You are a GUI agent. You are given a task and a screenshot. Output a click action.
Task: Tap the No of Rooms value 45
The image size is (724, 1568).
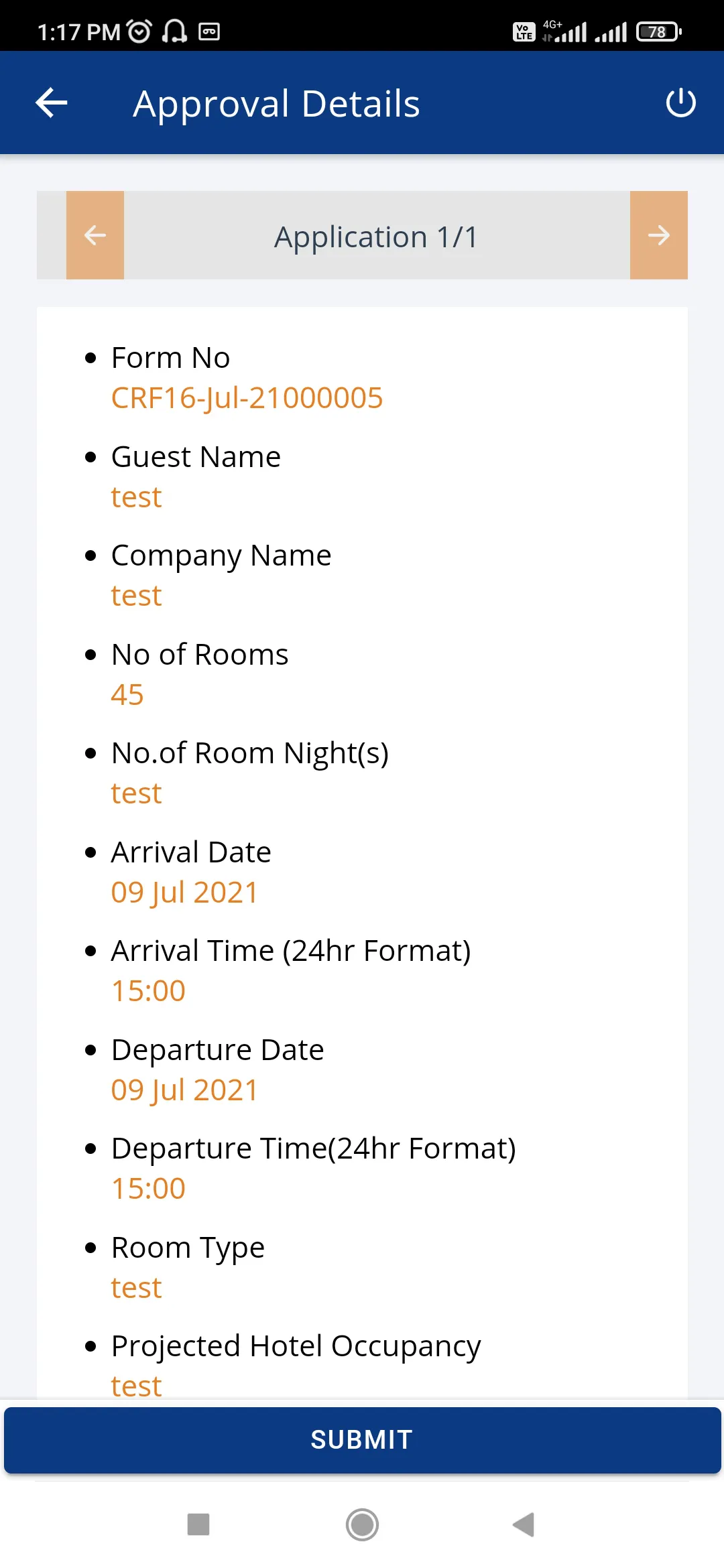(x=127, y=695)
